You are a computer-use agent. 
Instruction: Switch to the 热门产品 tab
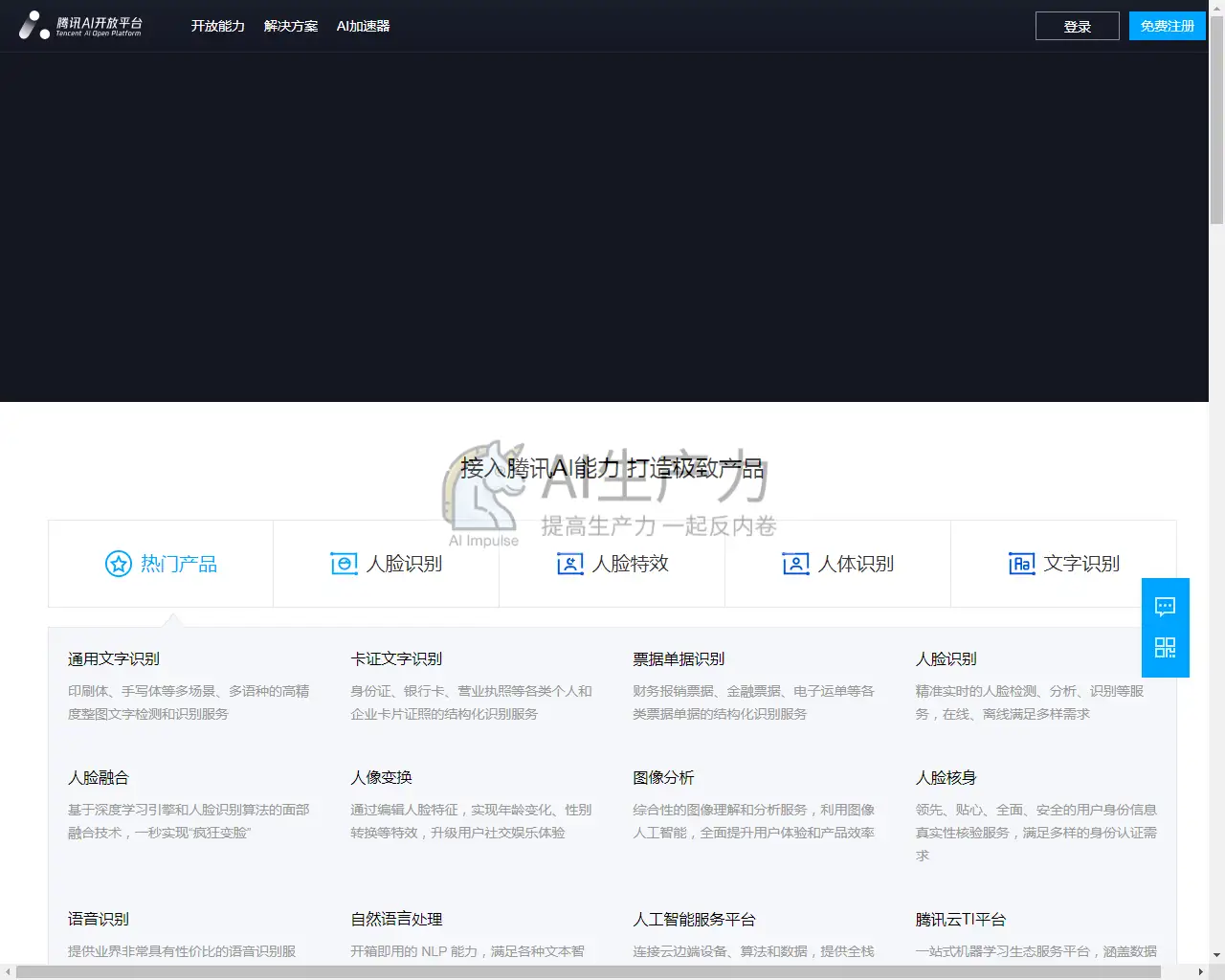click(x=161, y=564)
